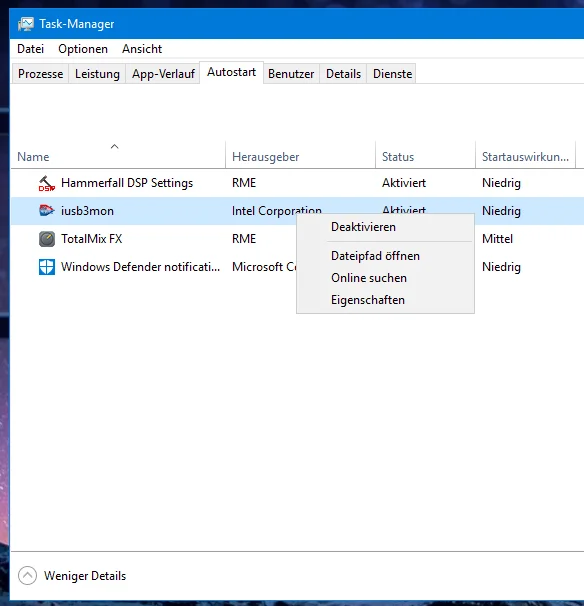Switch to the Leistung tab
Viewport: 584px width, 606px height.
click(97, 74)
